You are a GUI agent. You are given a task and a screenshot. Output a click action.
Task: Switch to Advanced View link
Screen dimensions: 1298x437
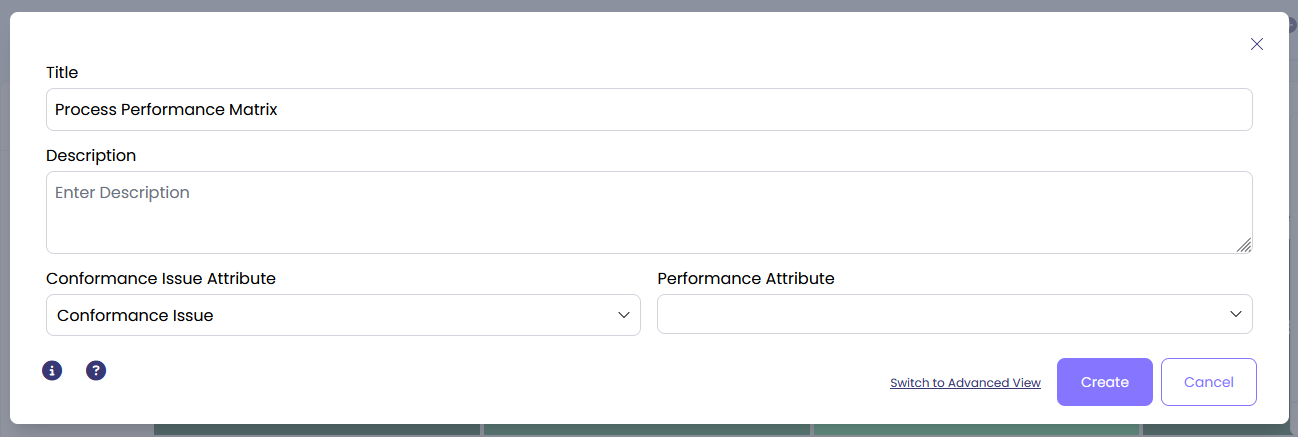[965, 383]
